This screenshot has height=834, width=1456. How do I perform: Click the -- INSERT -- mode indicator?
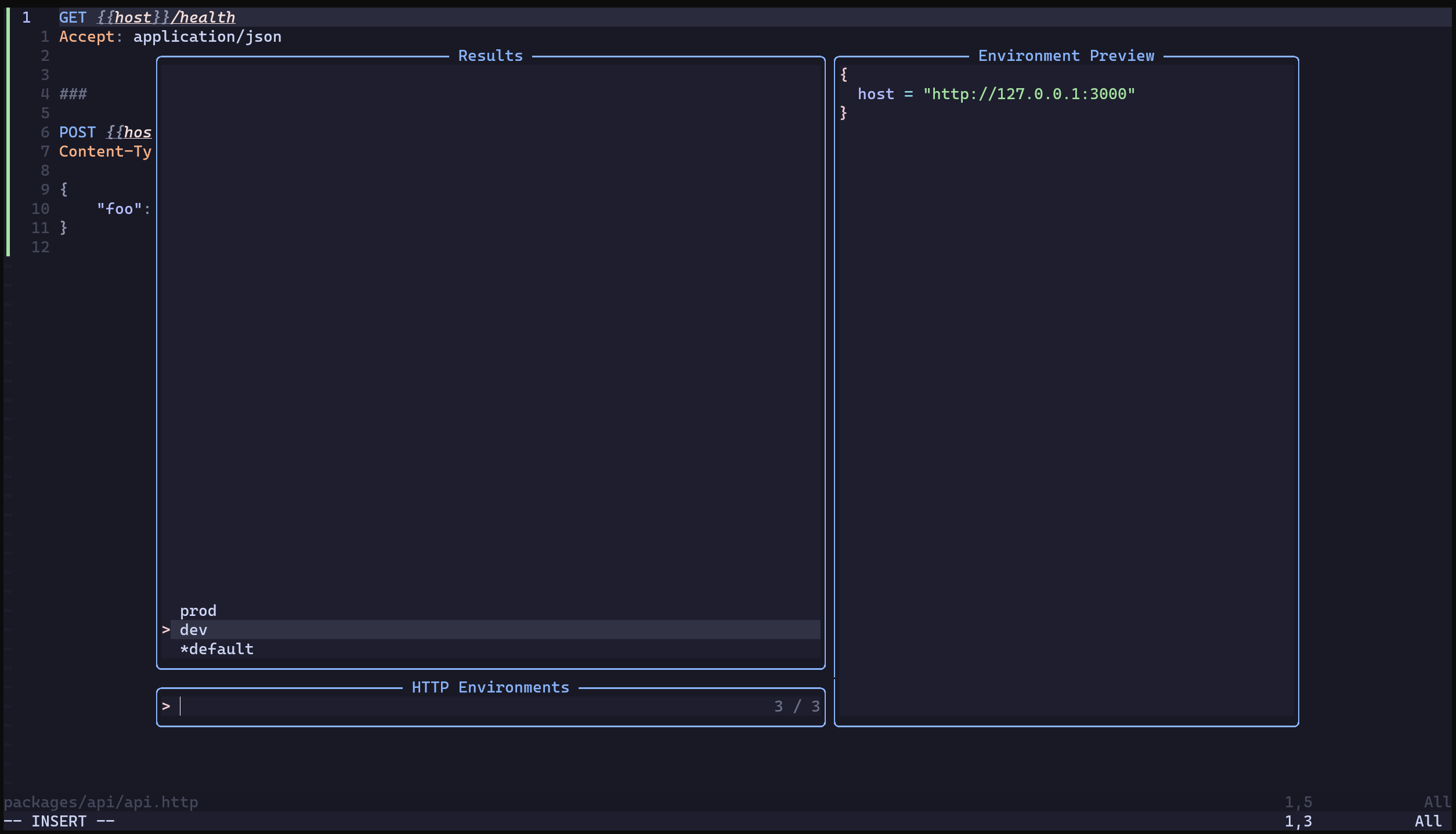pyautogui.click(x=59, y=821)
